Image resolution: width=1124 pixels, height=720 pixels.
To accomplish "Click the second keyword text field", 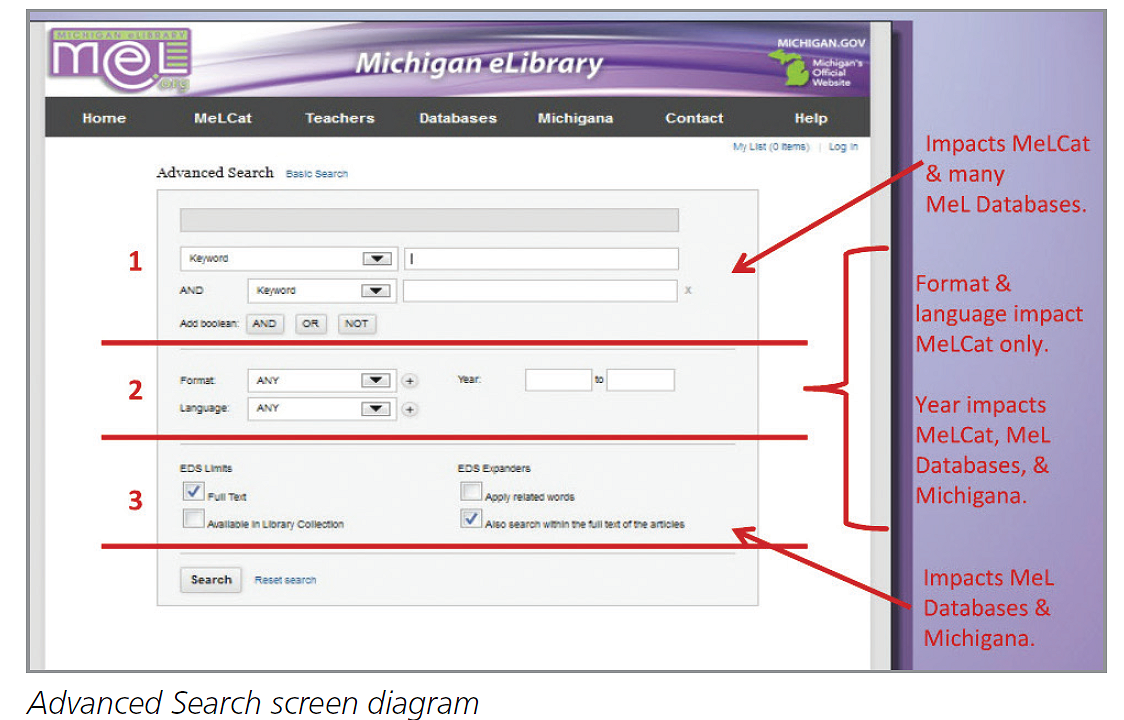I will pyautogui.click(x=540, y=290).
